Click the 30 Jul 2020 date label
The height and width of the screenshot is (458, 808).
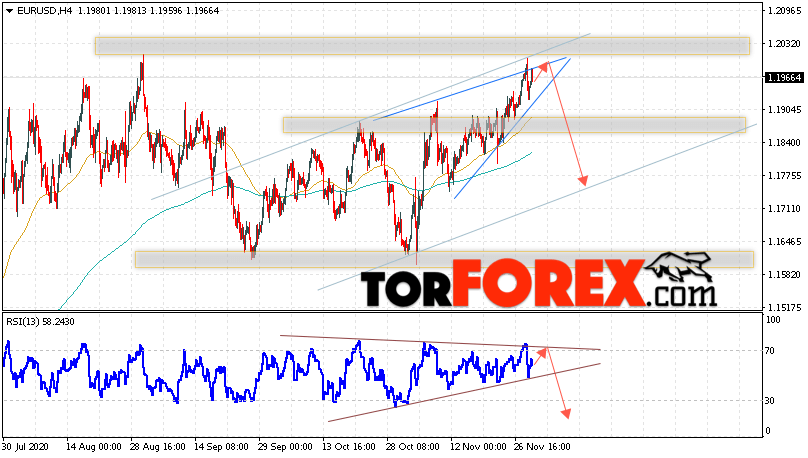[x=25, y=446]
